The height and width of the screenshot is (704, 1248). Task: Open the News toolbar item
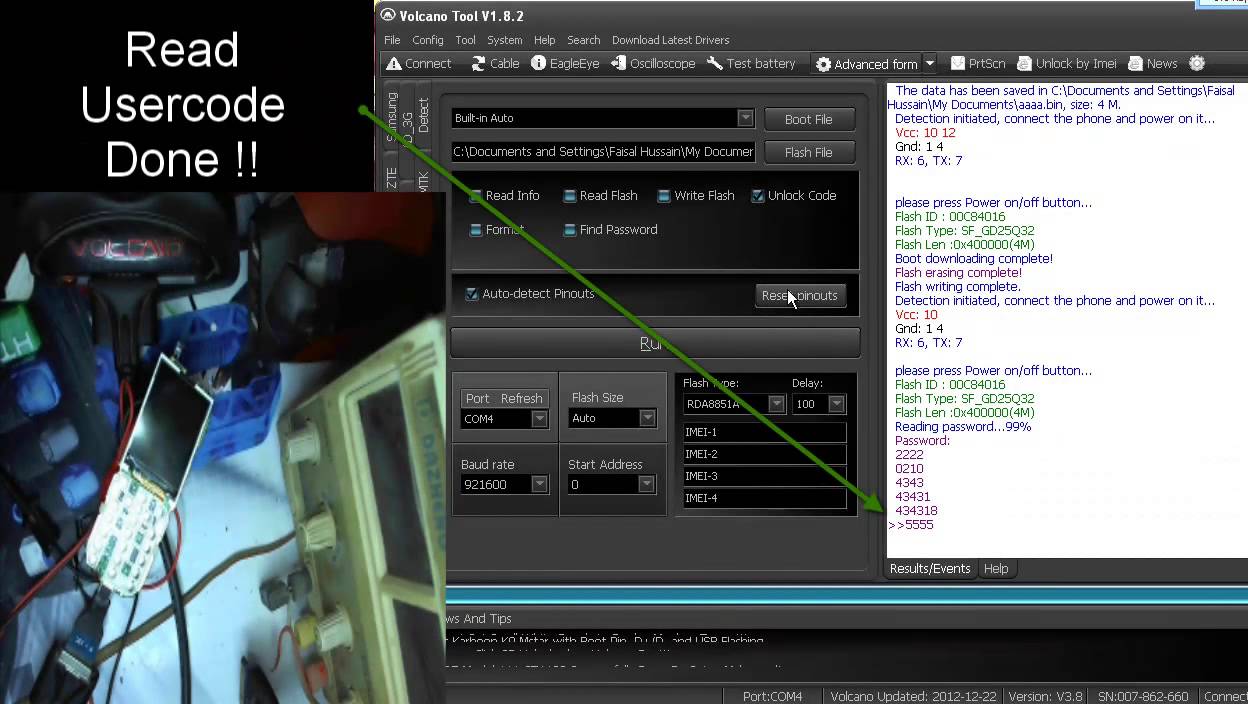[1152, 63]
